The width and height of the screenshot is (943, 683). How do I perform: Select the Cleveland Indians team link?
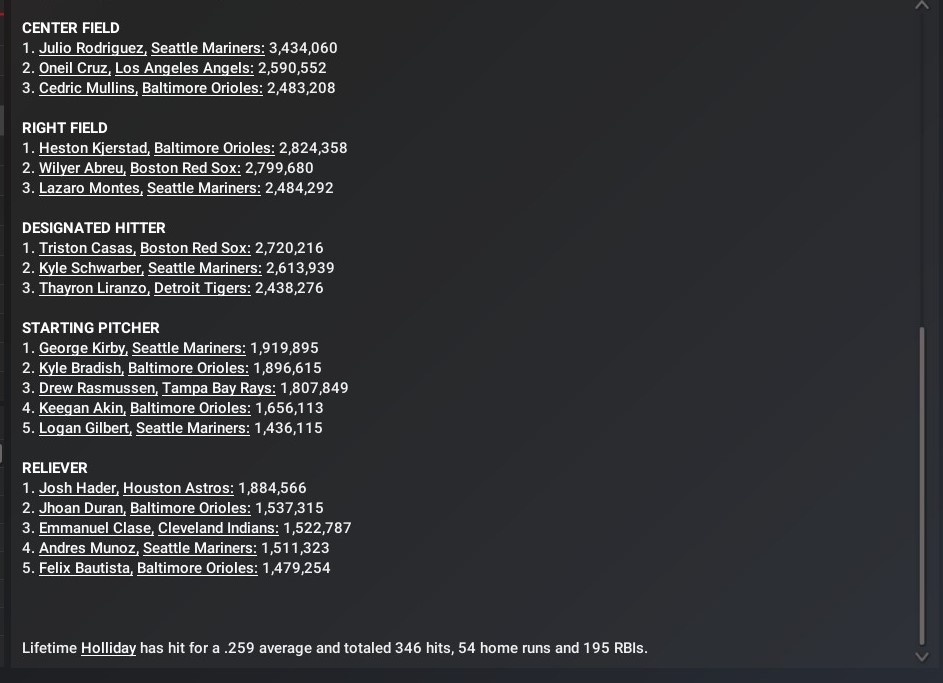pos(218,528)
